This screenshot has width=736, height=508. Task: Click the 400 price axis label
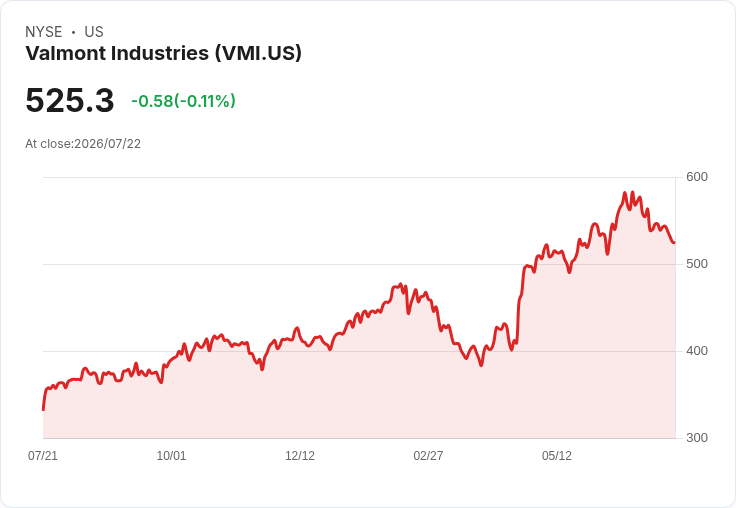pos(697,351)
